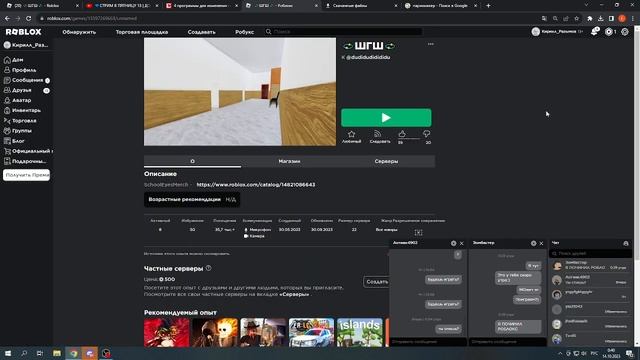Open Roblox settings gear icon
The height and width of the screenshot is (360, 640).
pos(625,32)
